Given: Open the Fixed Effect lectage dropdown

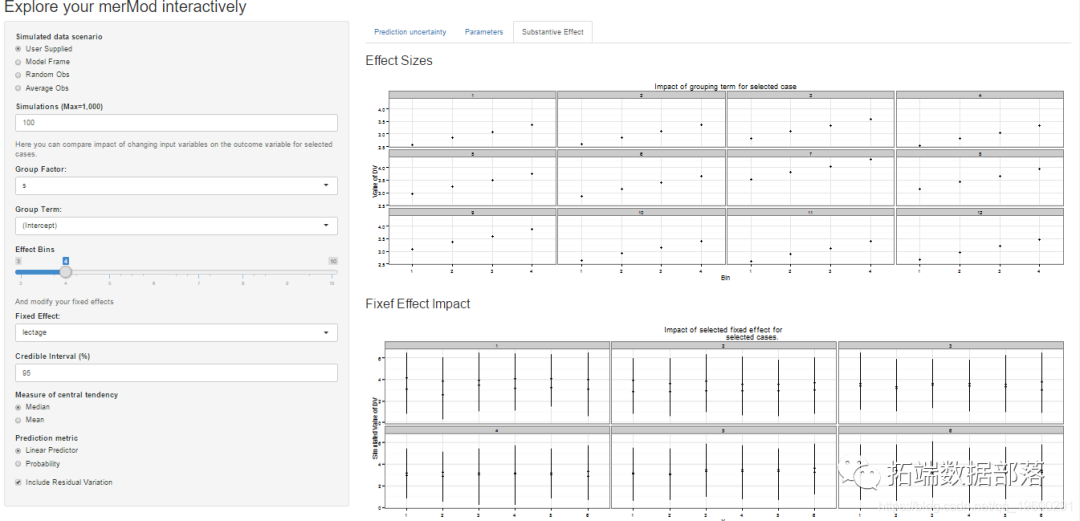Looking at the screenshot, I should [x=176, y=333].
